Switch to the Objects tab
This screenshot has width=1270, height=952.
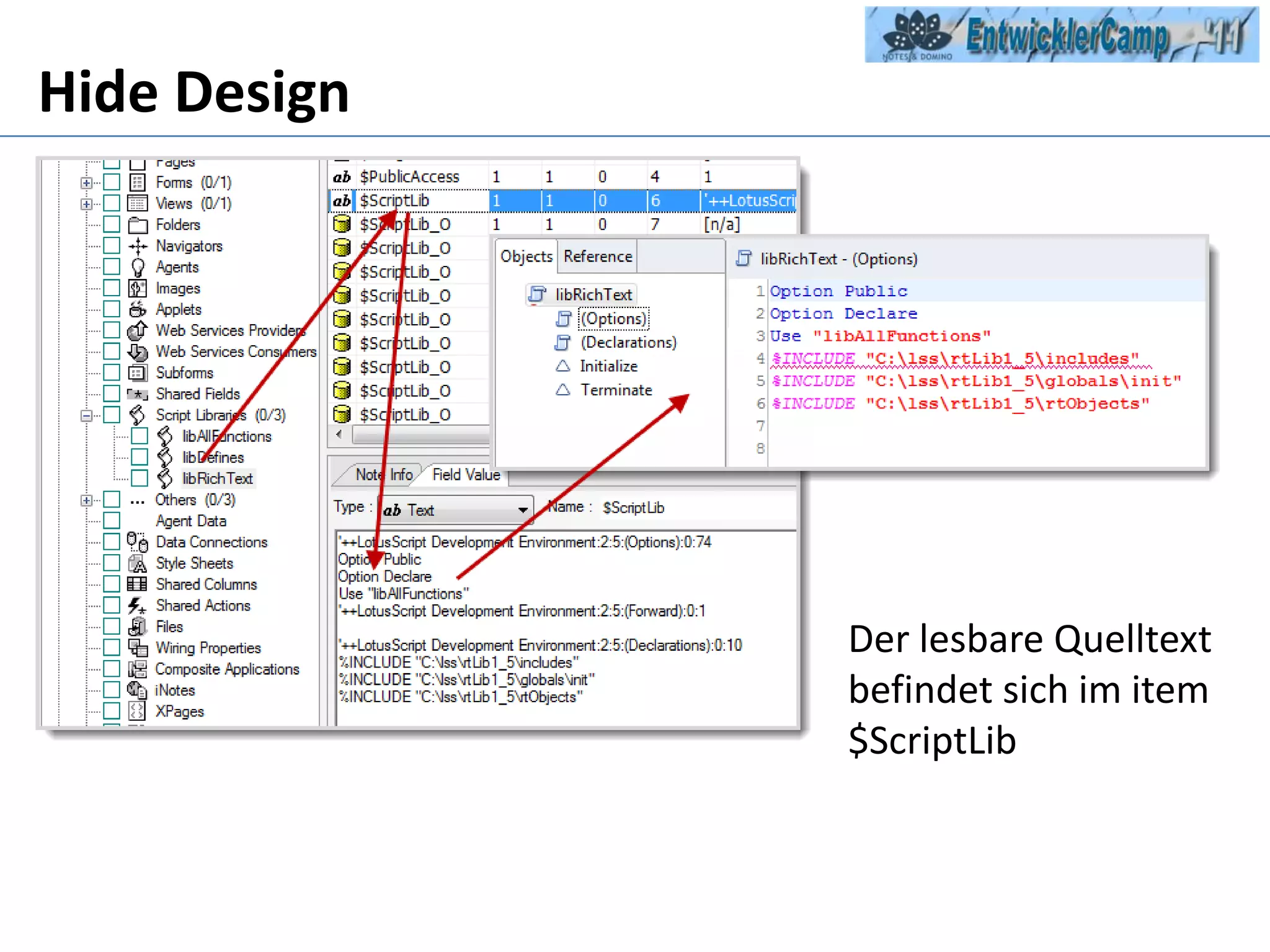(x=526, y=257)
